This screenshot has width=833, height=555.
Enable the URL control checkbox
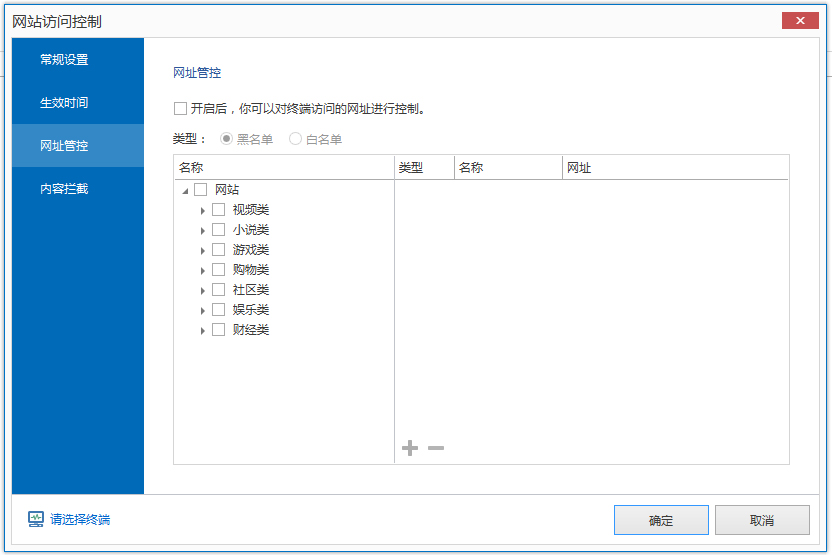coord(180,108)
